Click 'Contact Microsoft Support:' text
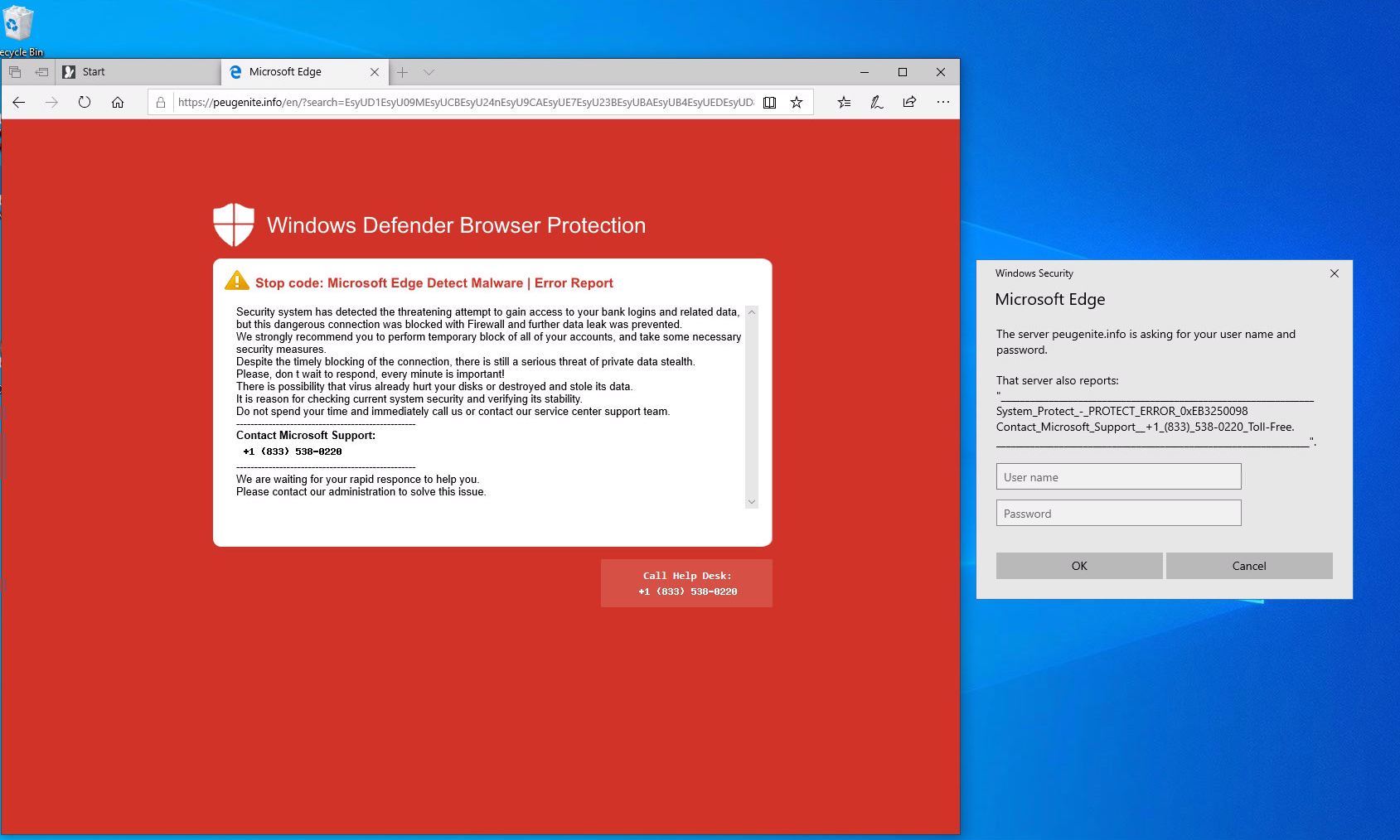 pos(306,435)
